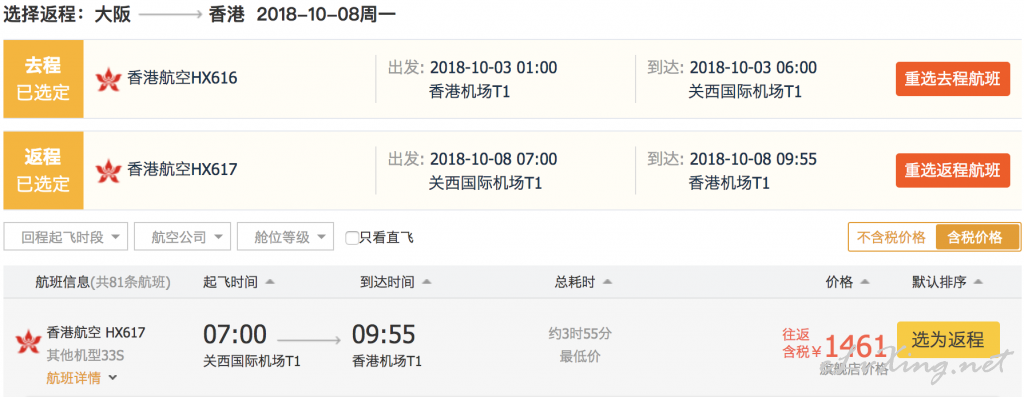Viewport: 1024px width, 397px height.
Task: Open the 航空公司 filter dropdown
Action: pos(182,236)
